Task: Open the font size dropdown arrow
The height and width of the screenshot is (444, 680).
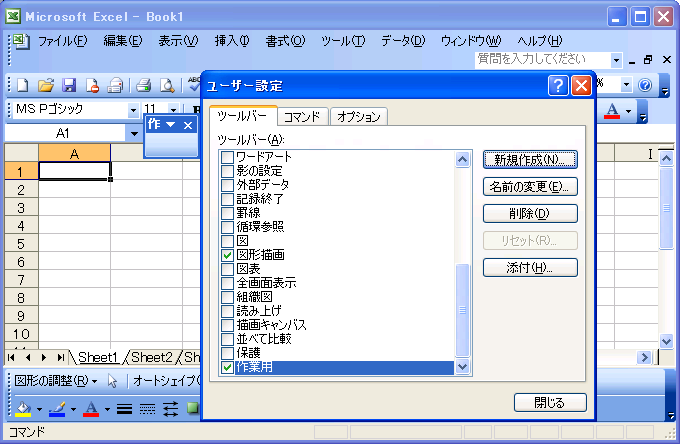Action: click(x=173, y=110)
